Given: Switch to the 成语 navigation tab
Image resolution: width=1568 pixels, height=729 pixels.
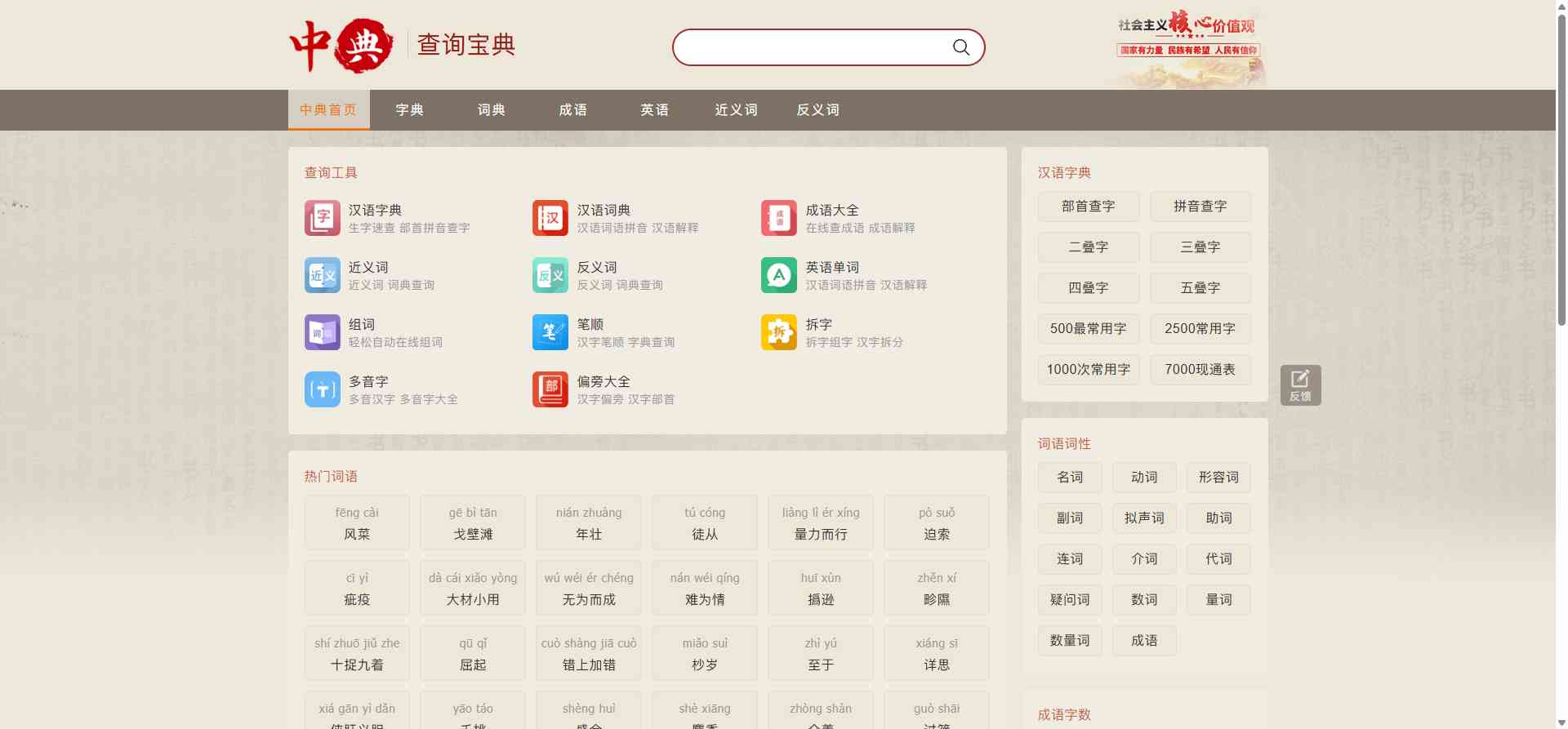Looking at the screenshot, I should tap(572, 110).
